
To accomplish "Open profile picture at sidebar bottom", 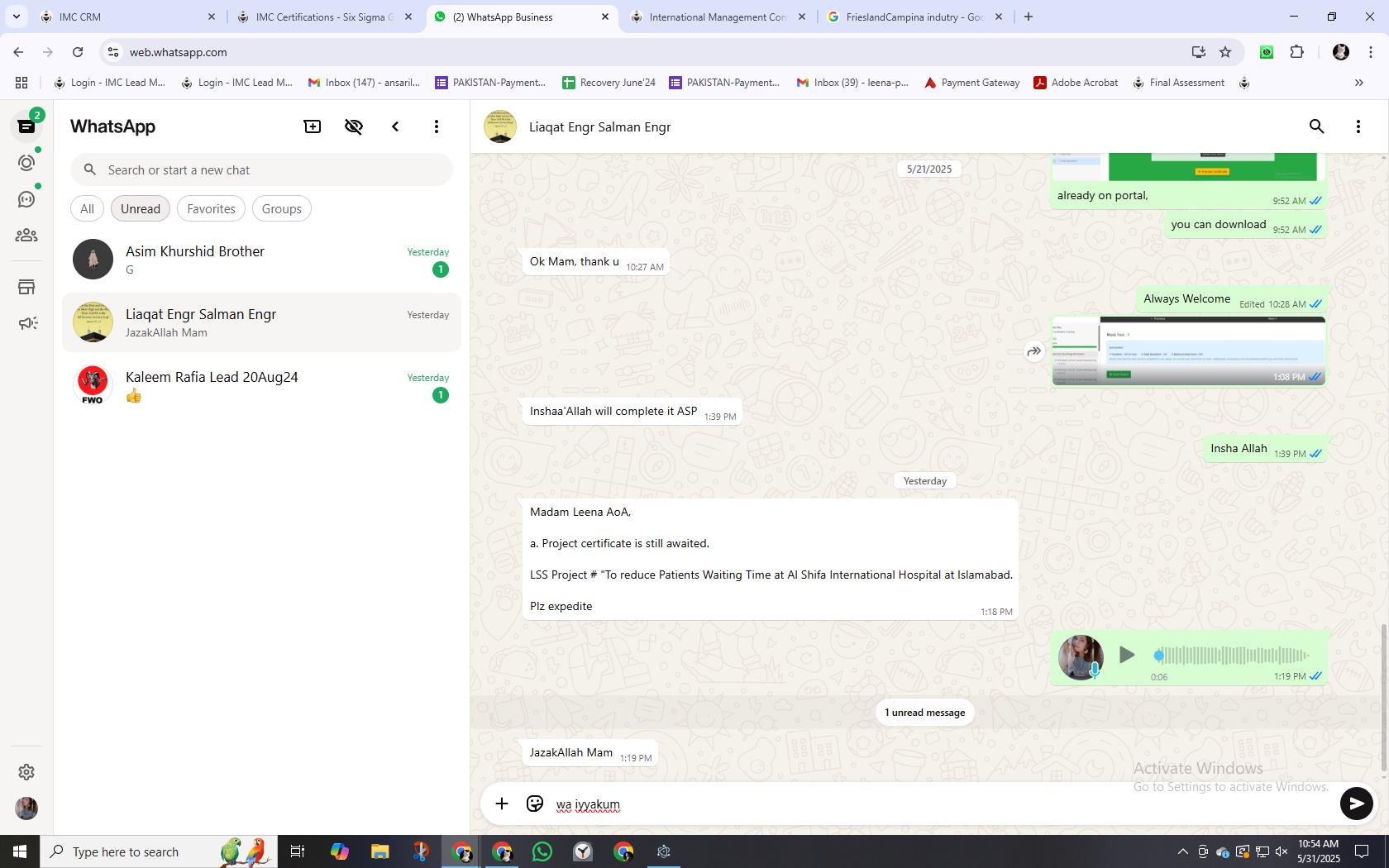I will click(26, 808).
